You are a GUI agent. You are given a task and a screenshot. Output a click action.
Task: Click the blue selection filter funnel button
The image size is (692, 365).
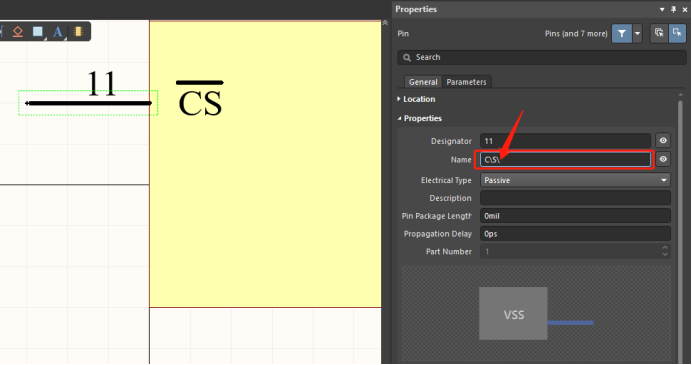(621, 34)
